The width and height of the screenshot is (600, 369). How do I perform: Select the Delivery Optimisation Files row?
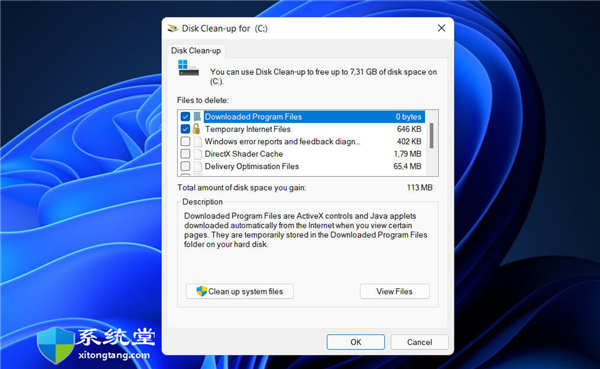[x=302, y=167]
